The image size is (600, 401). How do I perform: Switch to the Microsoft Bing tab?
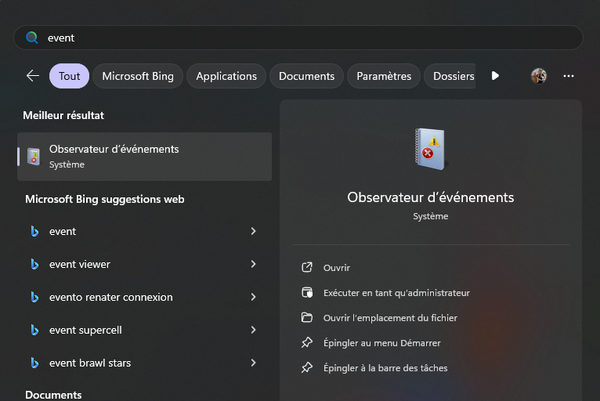[x=139, y=76]
